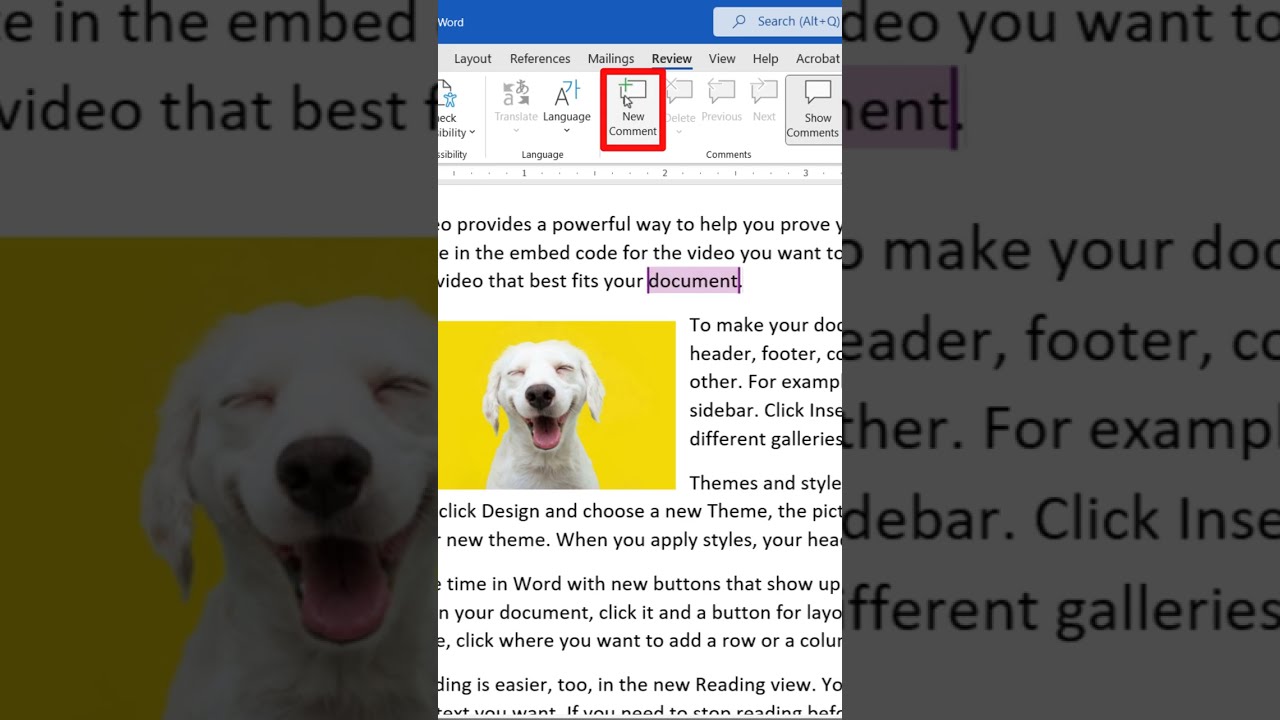1280x720 pixels.
Task: Click the highlighted word "document"
Action: coord(693,281)
